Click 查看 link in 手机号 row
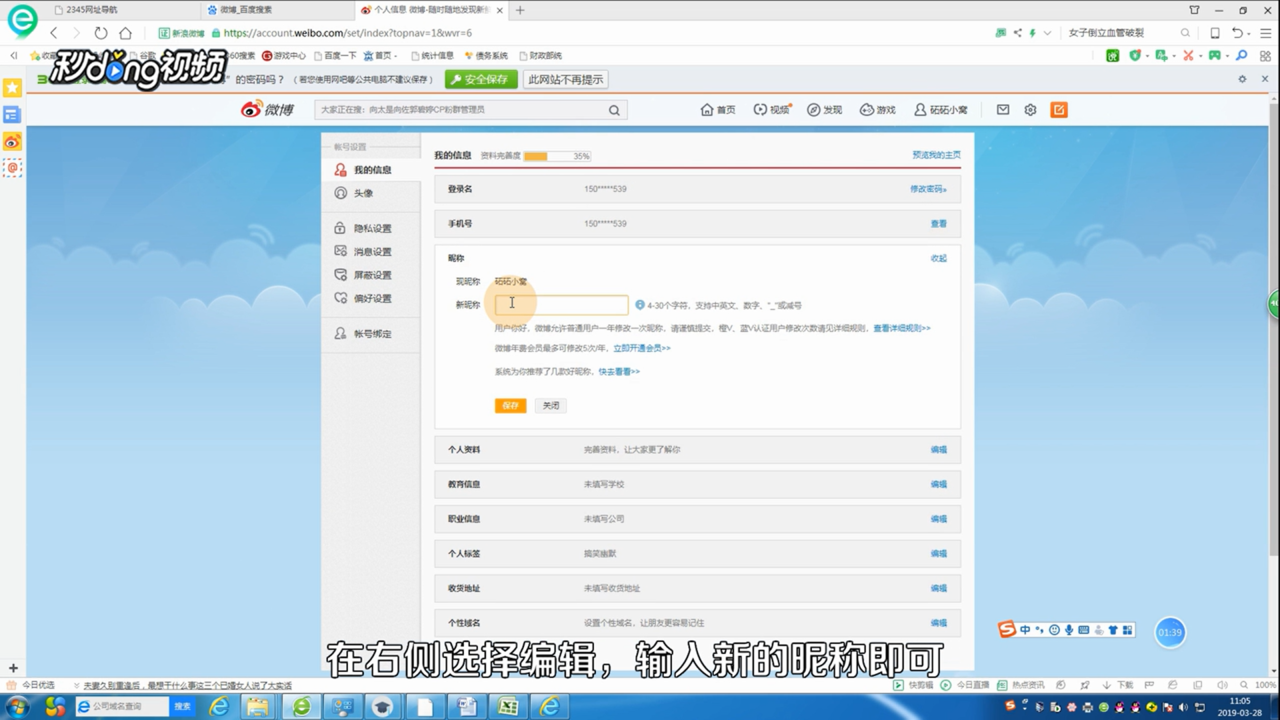The image size is (1280, 720). pos(939,224)
